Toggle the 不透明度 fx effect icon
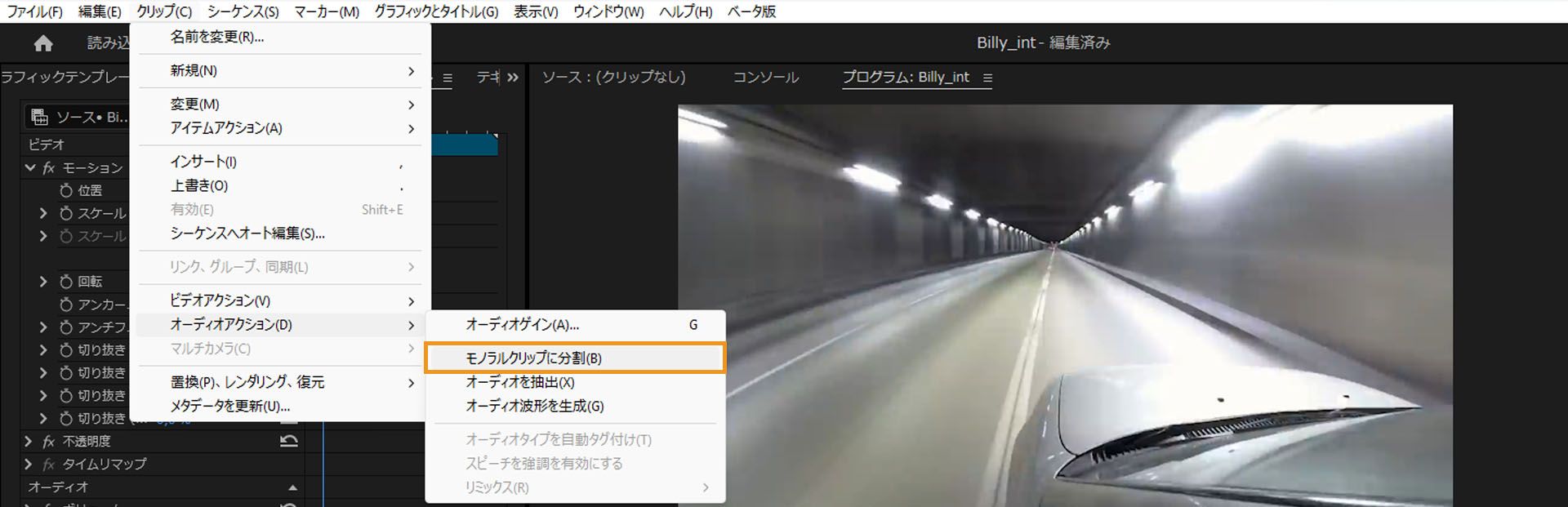This screenshot has height=507, width=1568. [49, 442]
